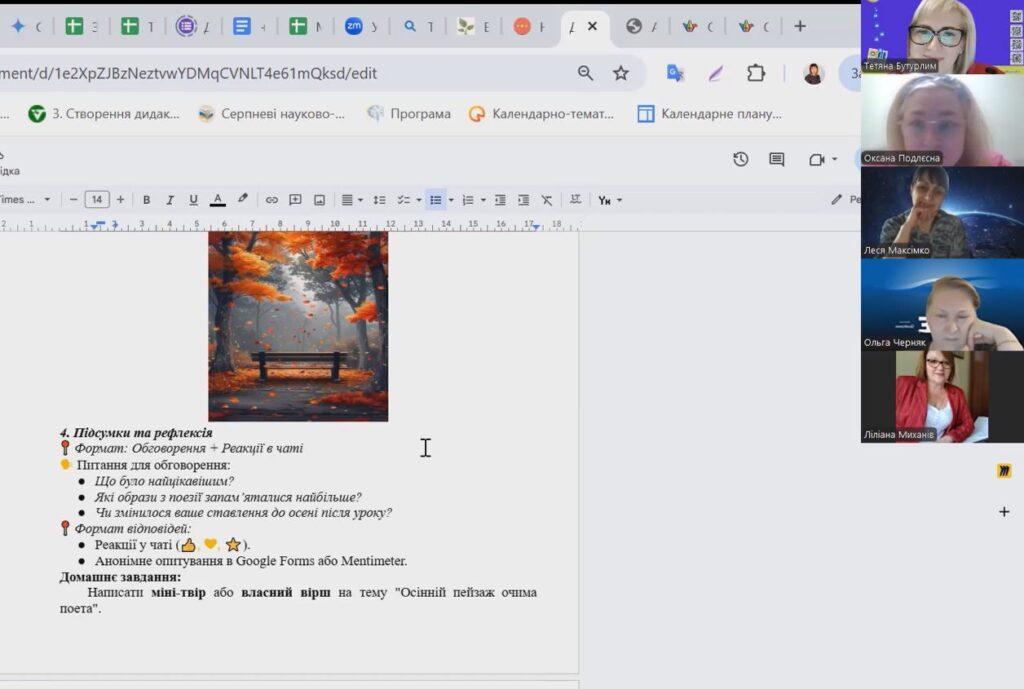Select Ольга Черняк video tile
The width and height of the screenshot is (1024, 689).
click(x=942, y=304)
